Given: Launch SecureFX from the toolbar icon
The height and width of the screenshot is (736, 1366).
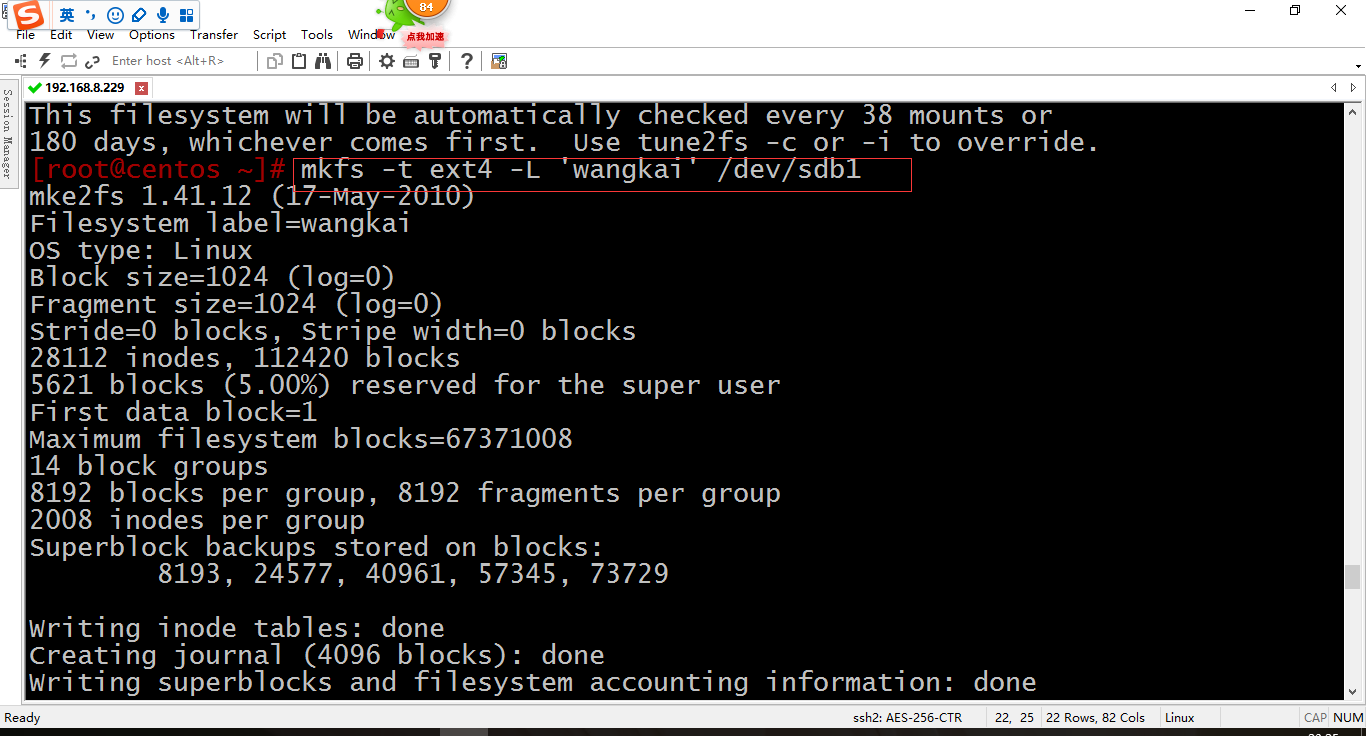Looking at the screenshot, I should point(499,61).
